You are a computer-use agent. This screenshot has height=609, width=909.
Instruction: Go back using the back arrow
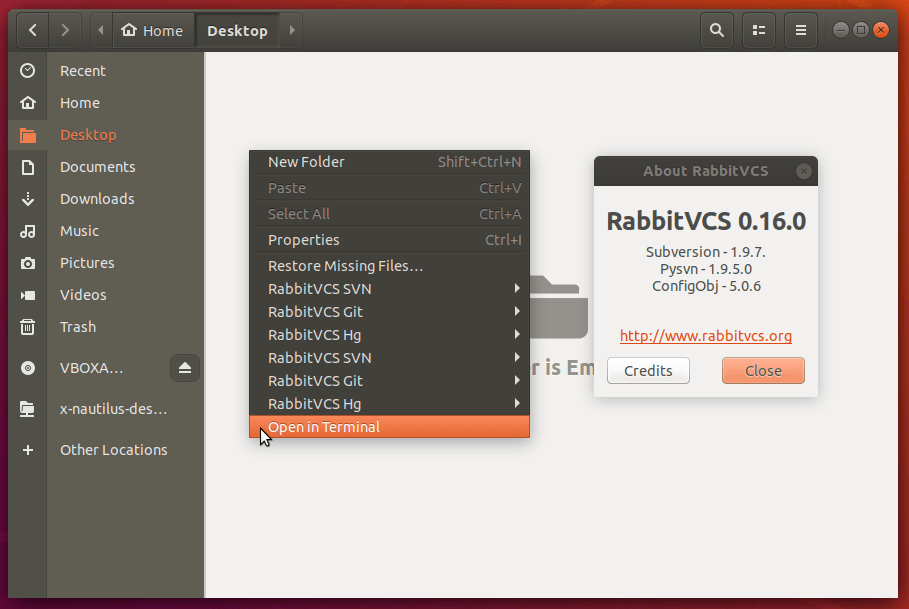(32, 30)
